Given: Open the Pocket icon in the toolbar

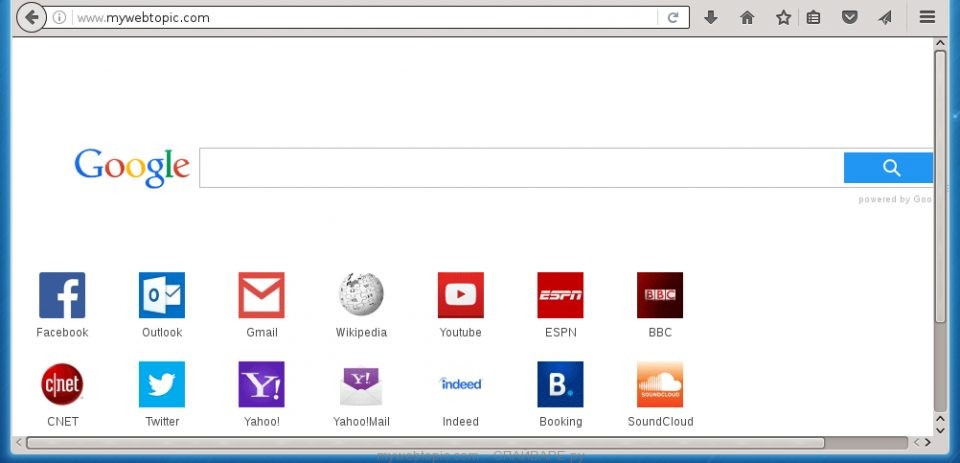Looking at the screenshot, I should tap(849, 17).
